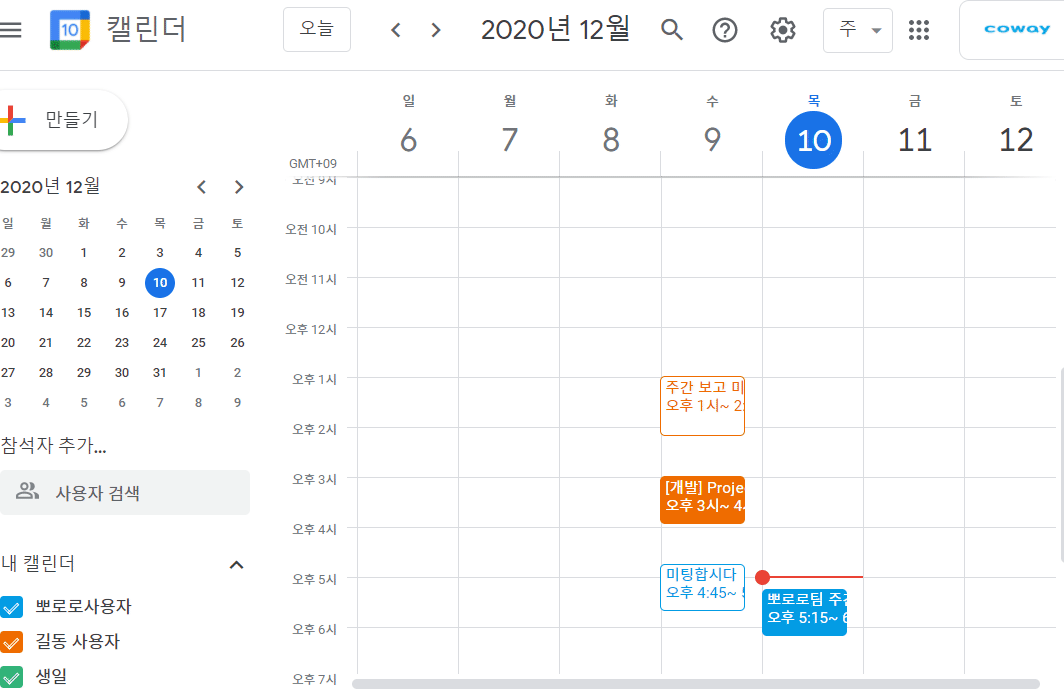The image size is (1064, 692).
Task: Click the Google Calendar logo
Action: tap(70, 30)
